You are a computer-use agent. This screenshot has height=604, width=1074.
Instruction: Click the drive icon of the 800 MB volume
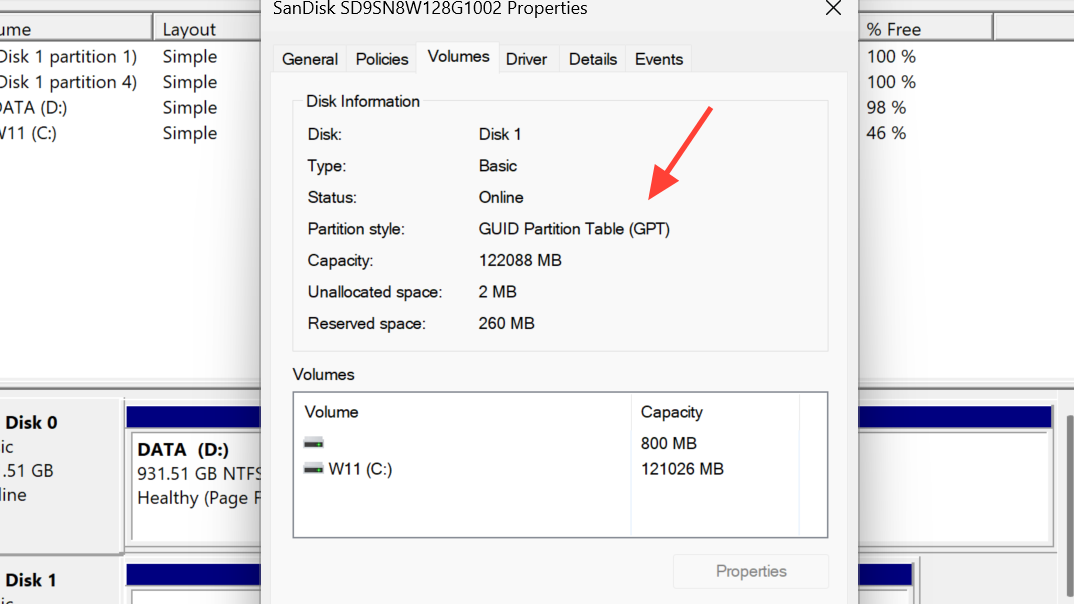[x=314, y=443]
